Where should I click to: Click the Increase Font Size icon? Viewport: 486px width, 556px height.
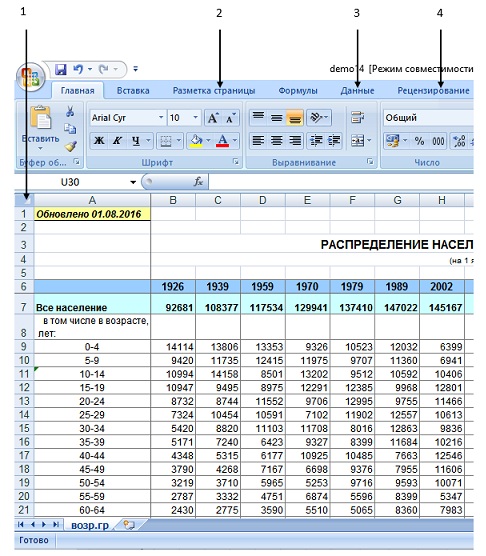(x=213, y=118)
